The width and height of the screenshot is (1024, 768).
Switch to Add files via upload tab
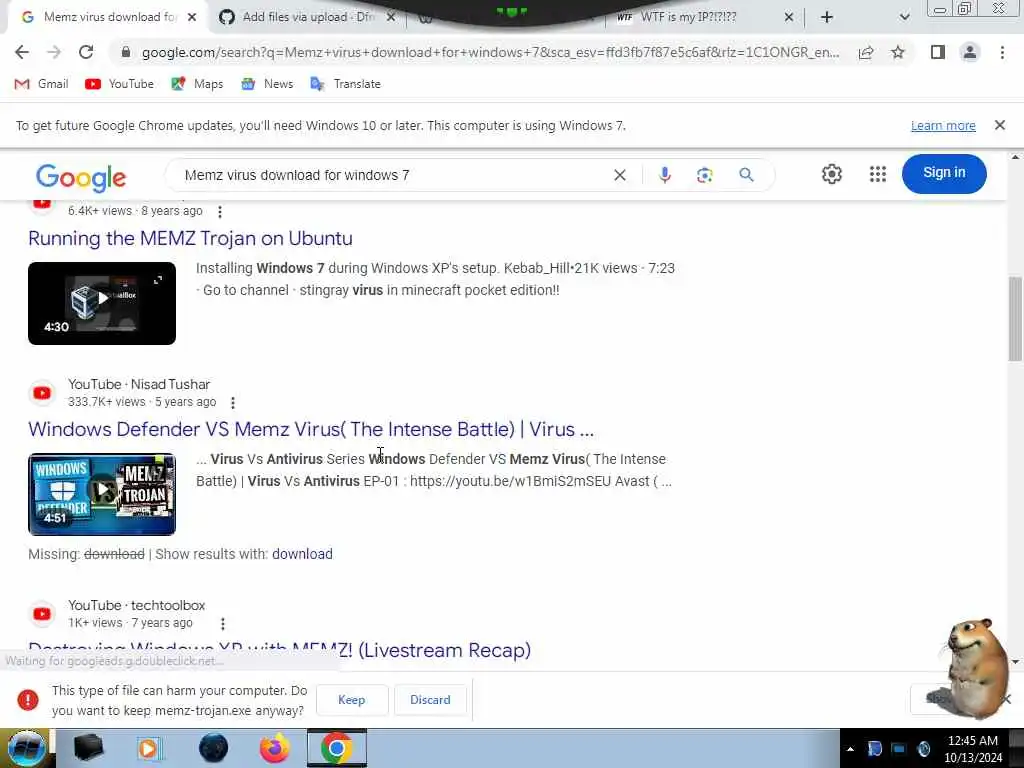(x=307, y=17)
